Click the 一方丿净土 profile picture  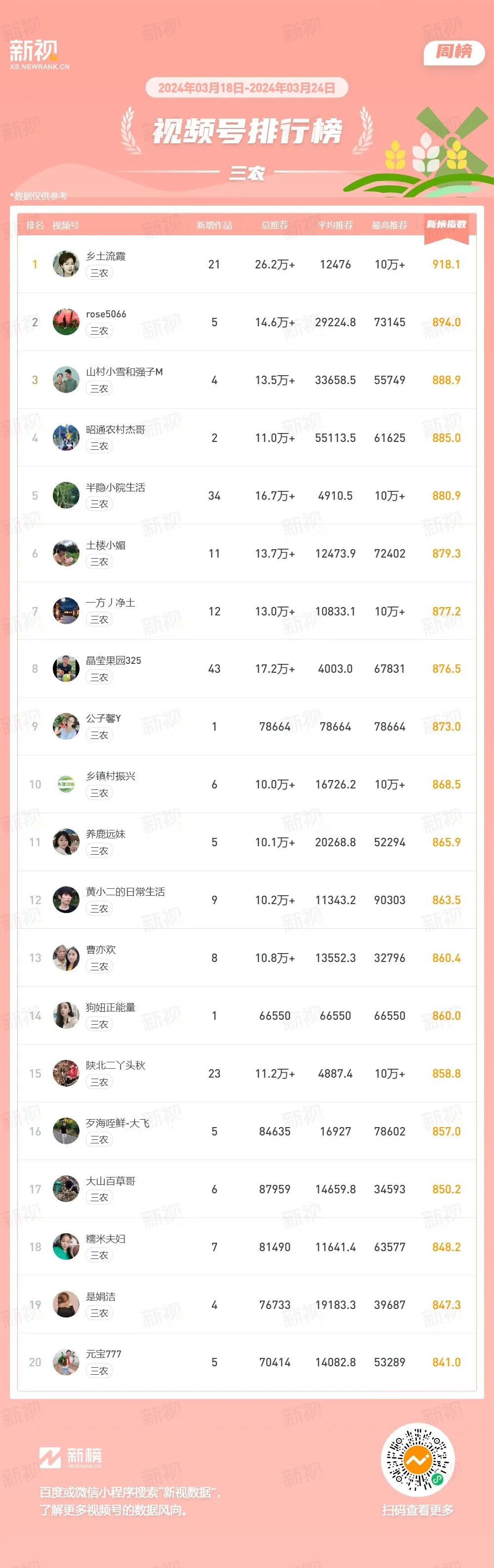[66, 611]
